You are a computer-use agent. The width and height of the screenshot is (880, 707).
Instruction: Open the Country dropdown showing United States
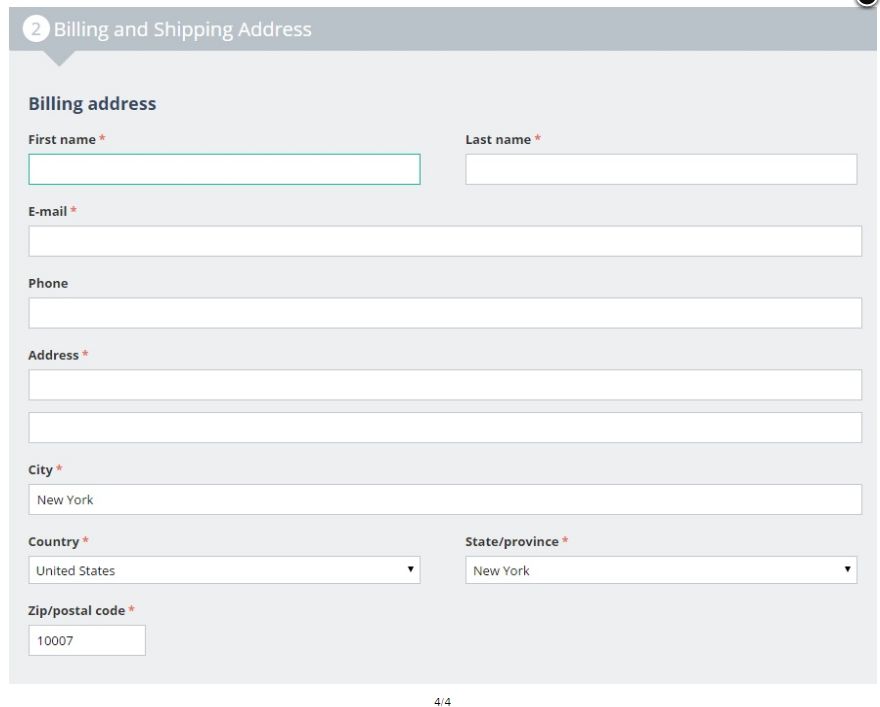tap(224, 571)
